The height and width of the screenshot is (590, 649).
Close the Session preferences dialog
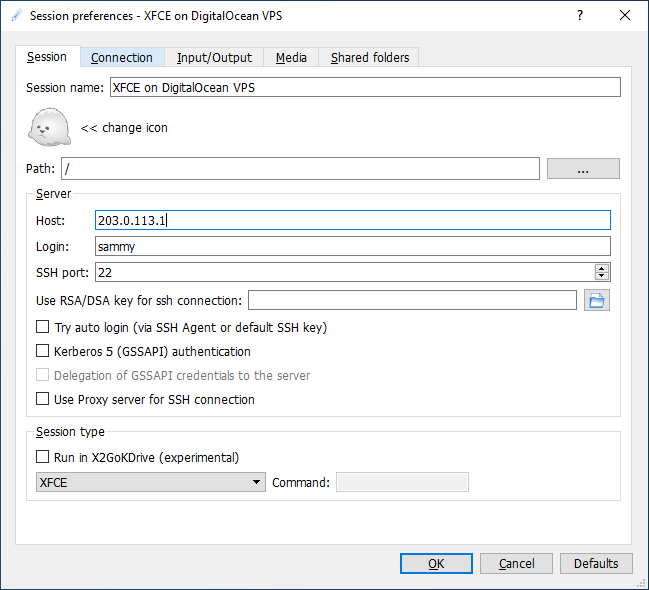(x=625, y=15)
